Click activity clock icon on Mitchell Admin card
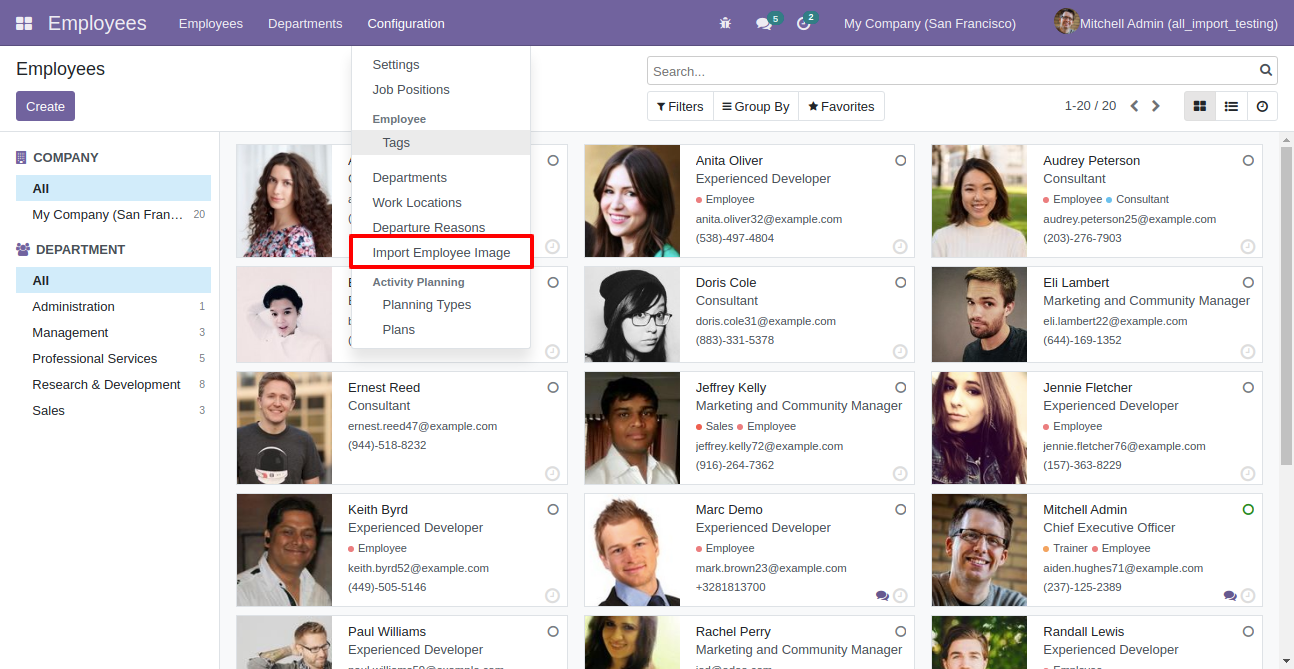This screenshot has height=669, width=1294. click(1248, 595)
